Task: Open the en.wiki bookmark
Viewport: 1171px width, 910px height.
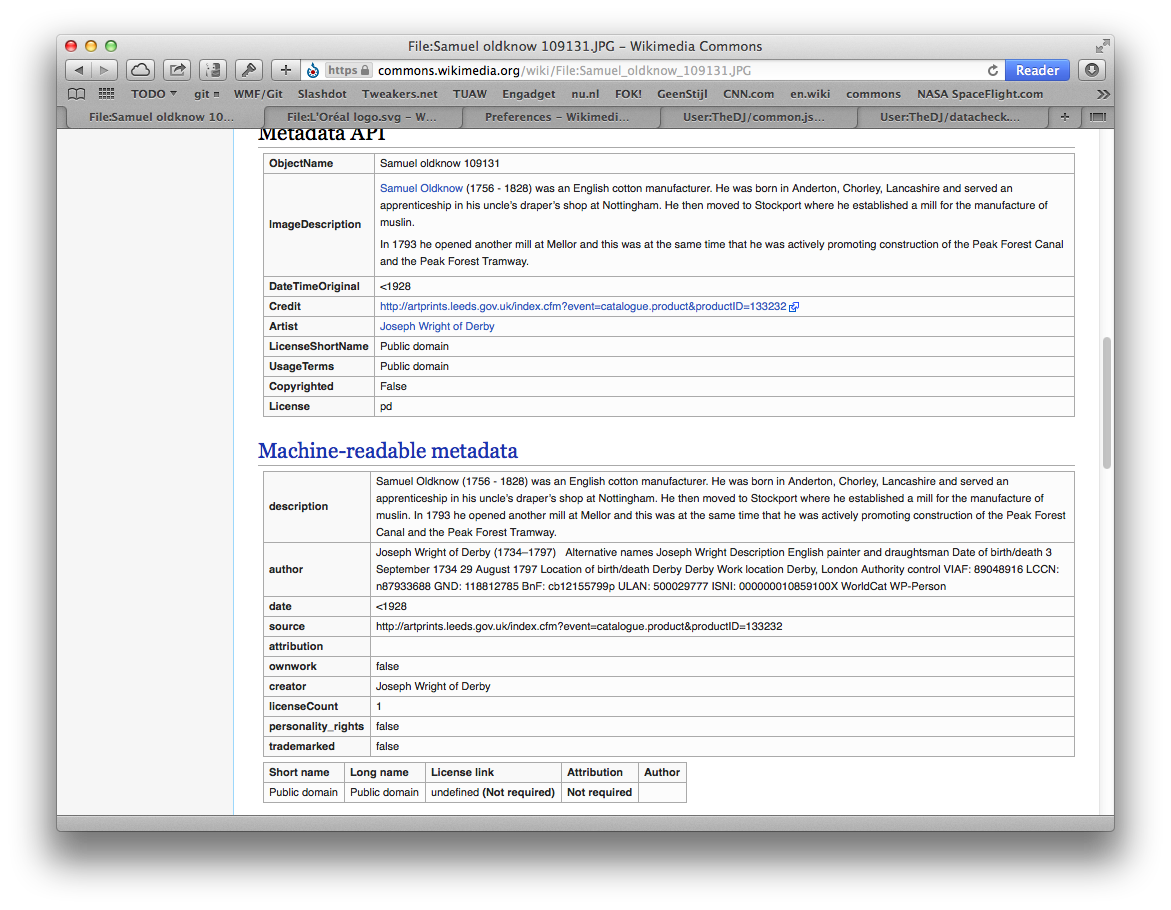Action: point(810,94)
